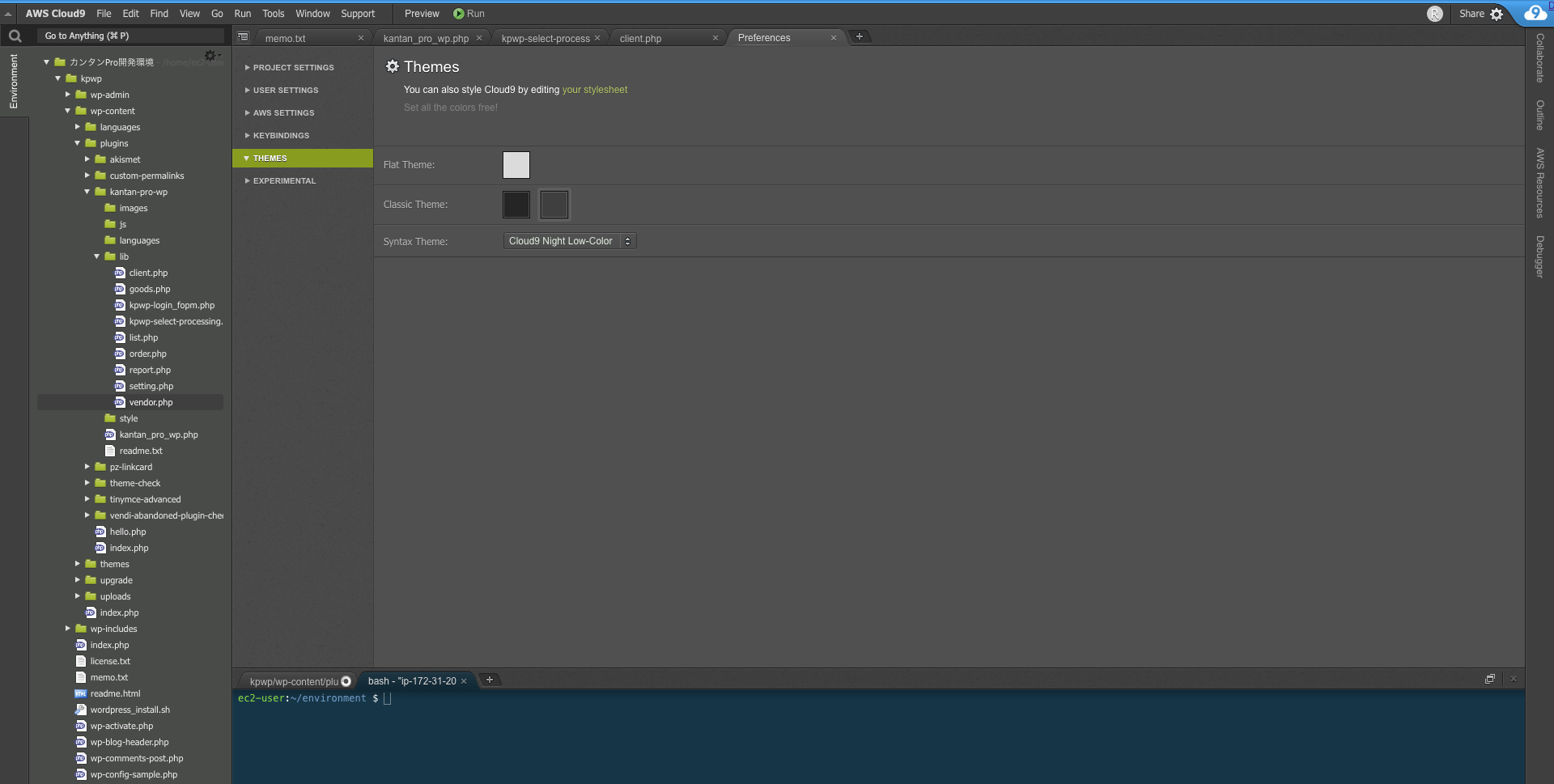Open the Debugger side panel

tap(1539, 256)
